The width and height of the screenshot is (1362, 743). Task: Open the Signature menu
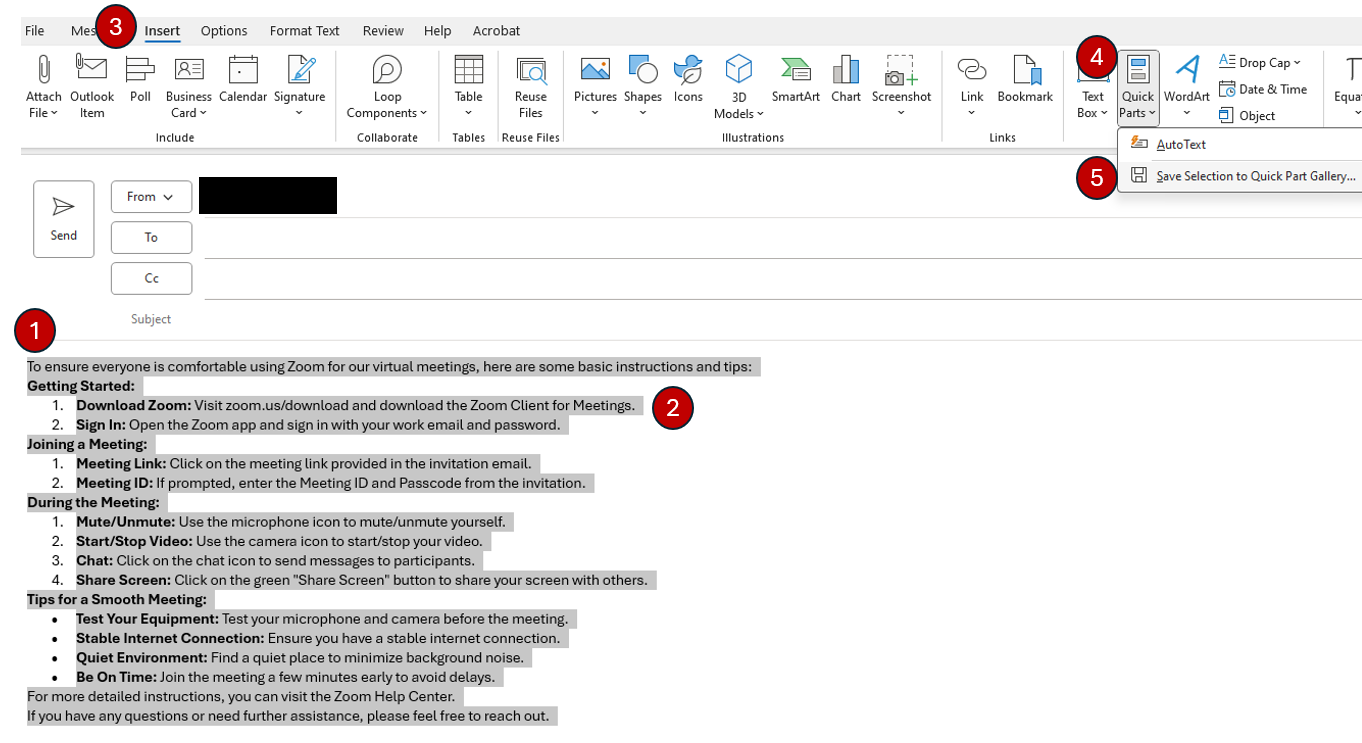(300, 86)
